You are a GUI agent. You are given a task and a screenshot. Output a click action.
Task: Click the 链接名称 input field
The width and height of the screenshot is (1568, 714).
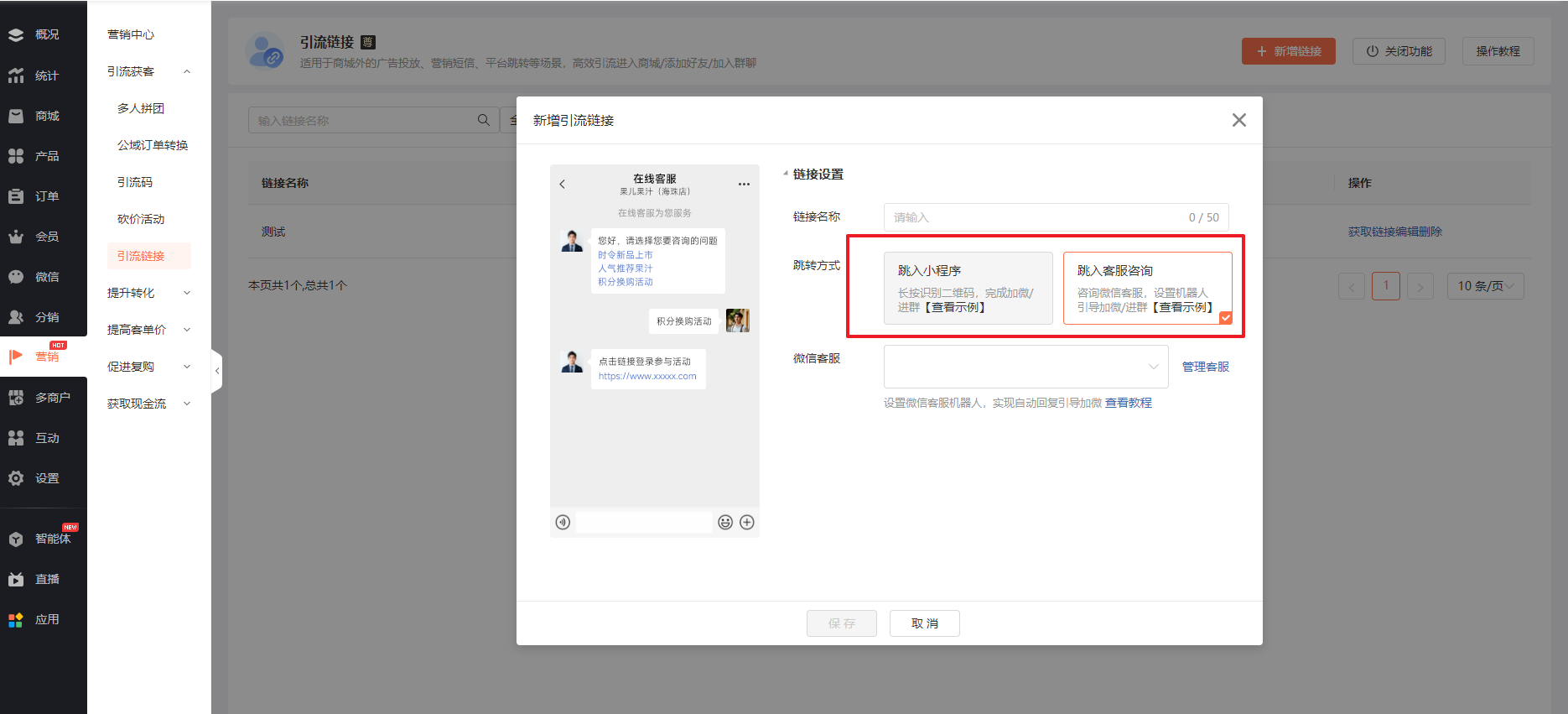[1031, 217]
